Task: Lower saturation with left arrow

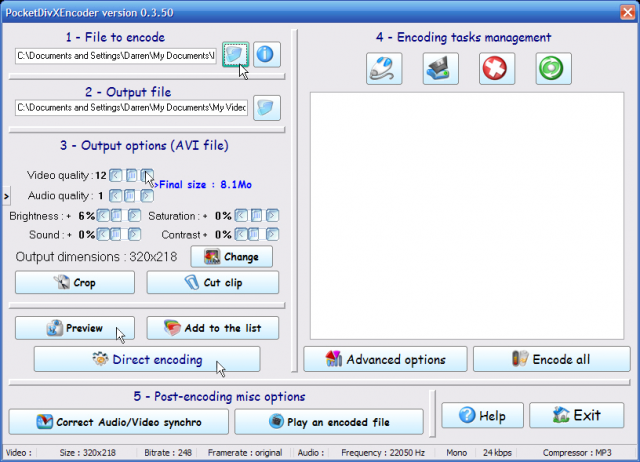Action: click(241, 215)
